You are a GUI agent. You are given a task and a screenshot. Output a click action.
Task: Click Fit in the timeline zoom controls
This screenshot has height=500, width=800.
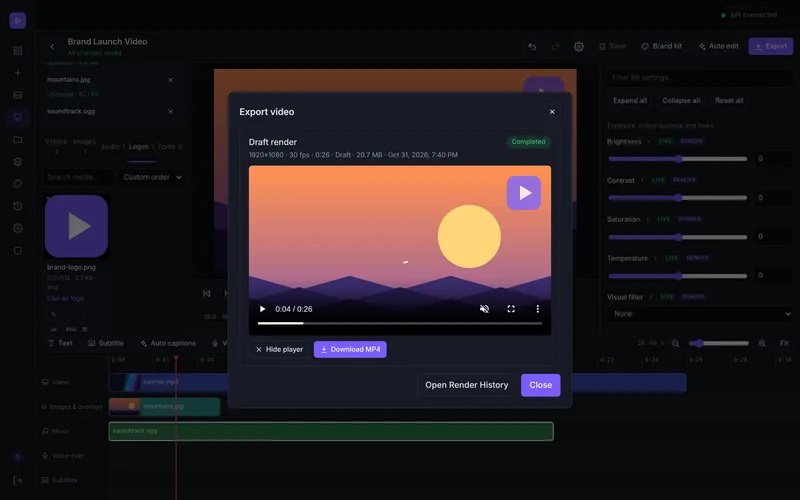point(784,343)
